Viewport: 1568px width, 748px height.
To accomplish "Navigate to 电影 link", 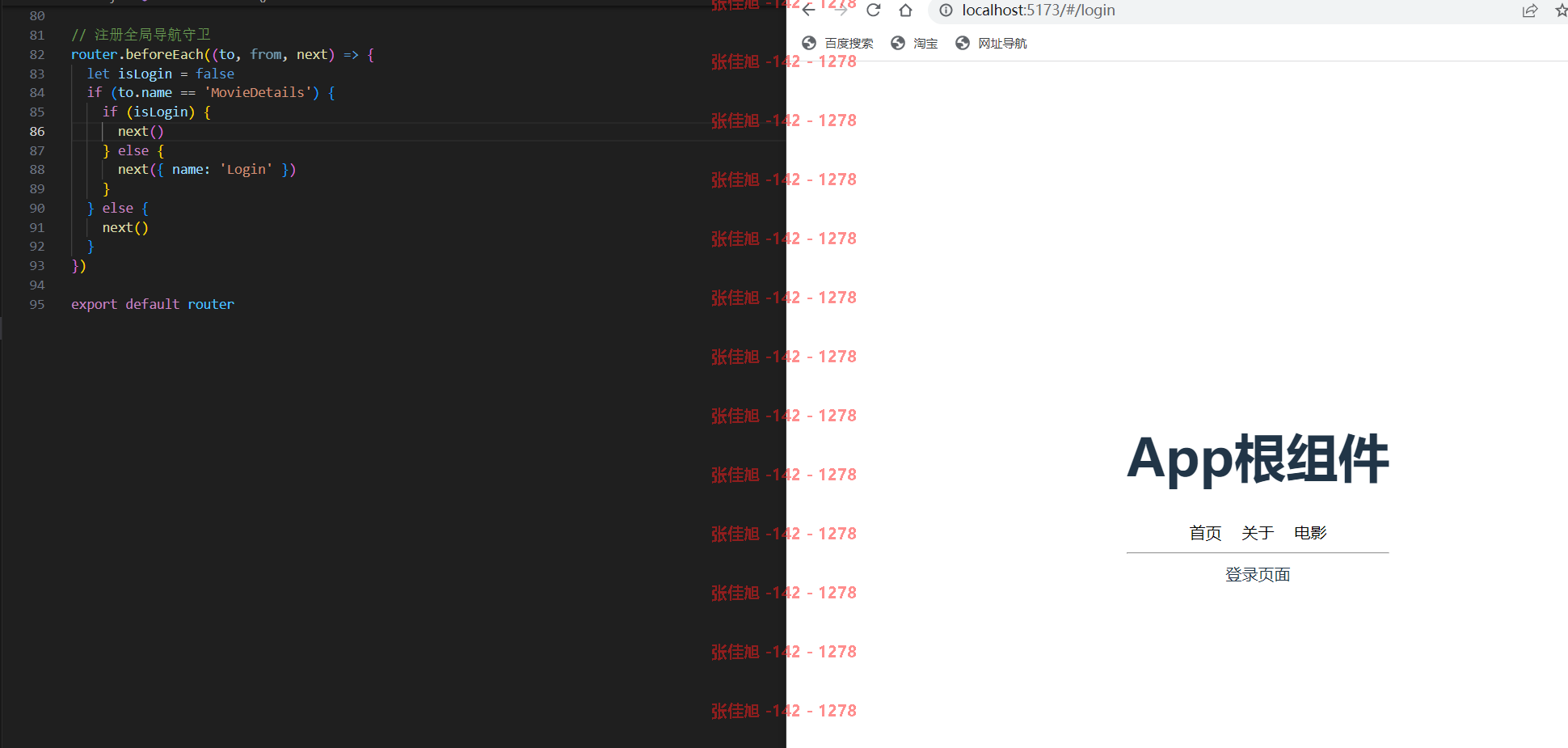I will tap(1310, 533).
